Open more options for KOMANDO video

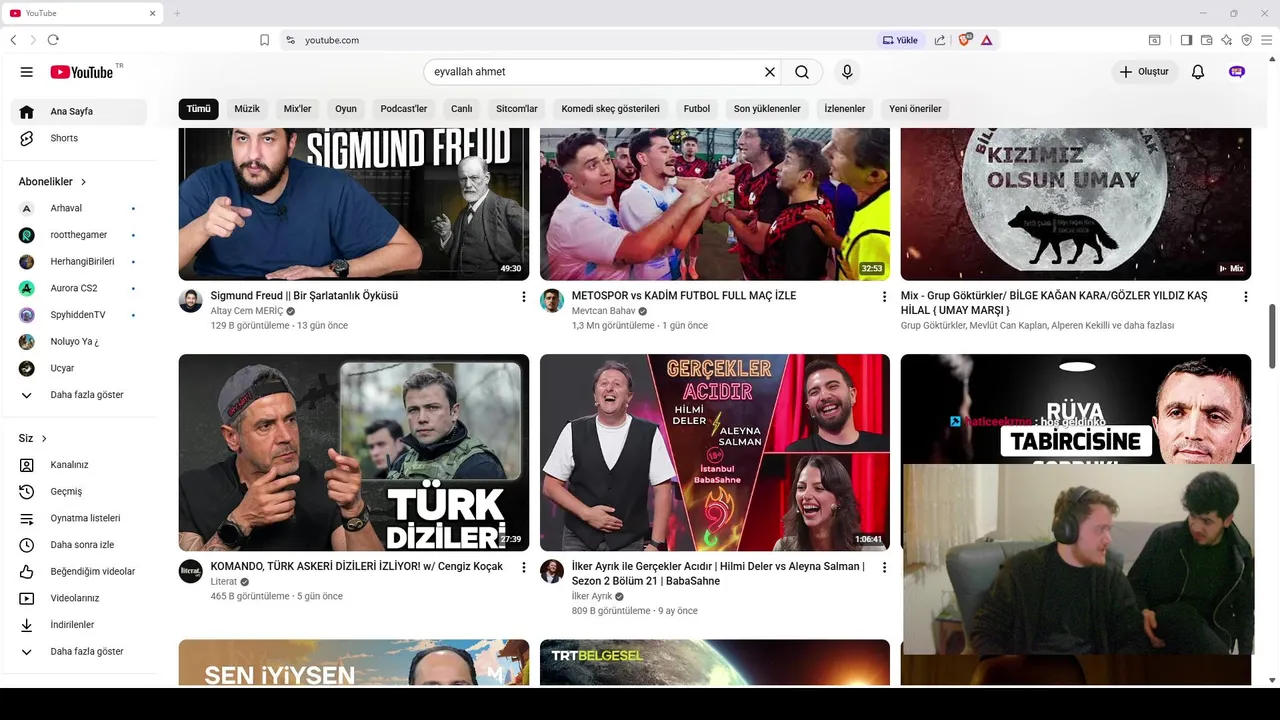click(x=523, y=567)
